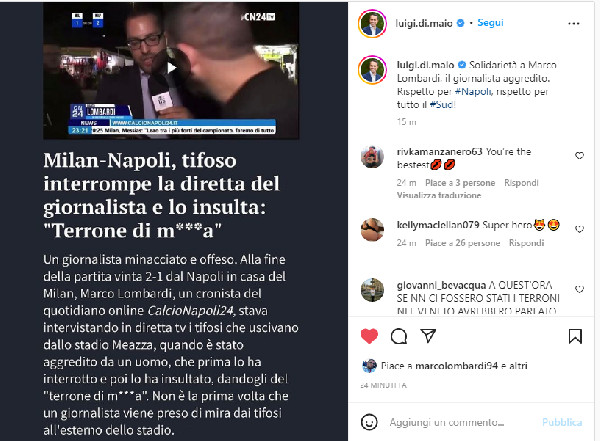The width and height of the screenshot is (600, 441).
Task: Share post using paper plane icon
Action: (x=428, y=336)
